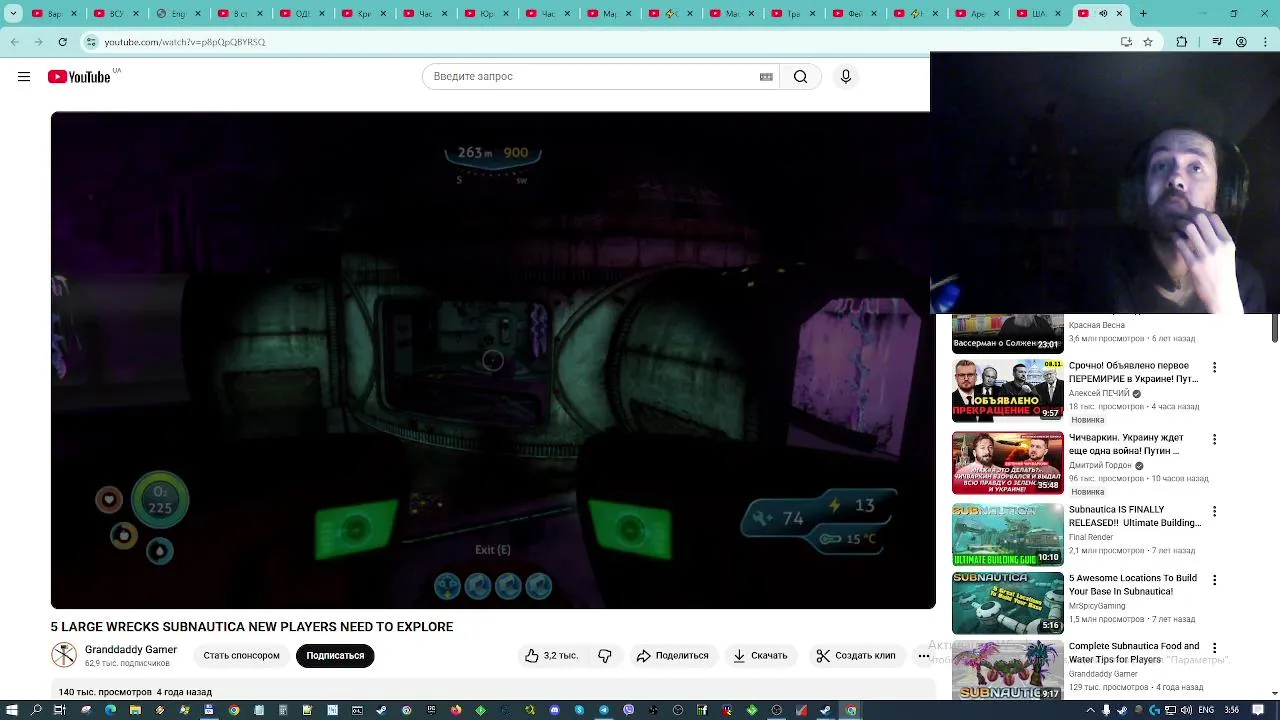Click the Chrome address bar URL
The image size is (1280, 720).
click(184, 42)
